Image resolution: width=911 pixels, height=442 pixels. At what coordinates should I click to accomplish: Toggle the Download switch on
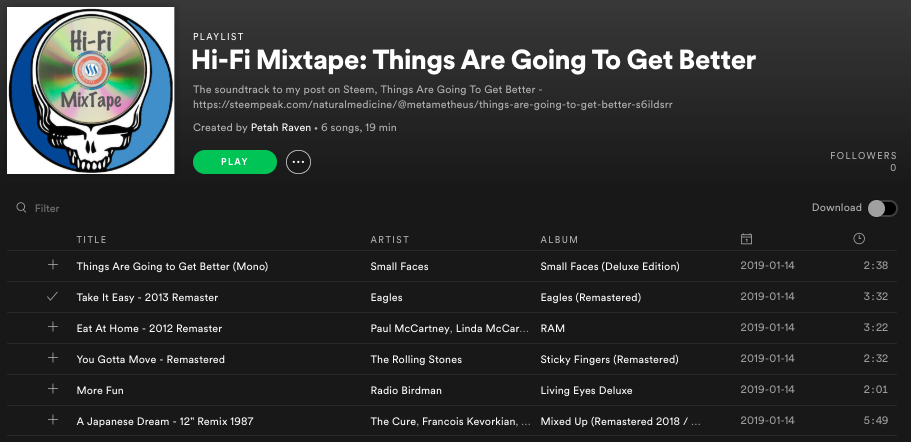pyautogui.click(x=882, y=209)
